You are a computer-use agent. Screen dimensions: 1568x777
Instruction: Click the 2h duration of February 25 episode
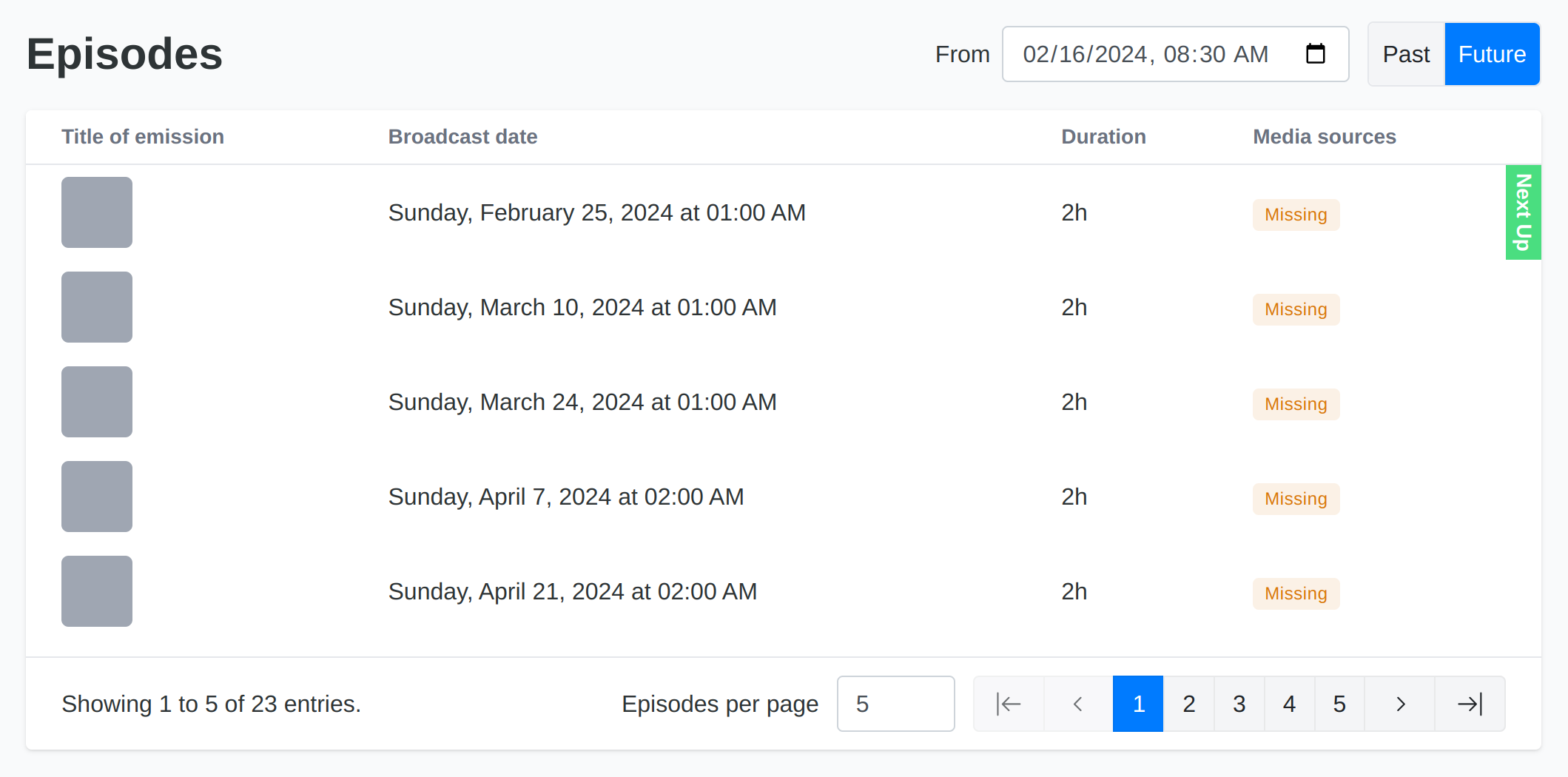coord(1074,212)
